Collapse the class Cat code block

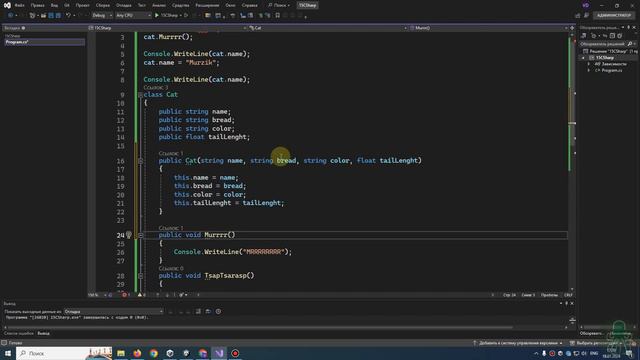pyautogui.click(x=140, y=95)
